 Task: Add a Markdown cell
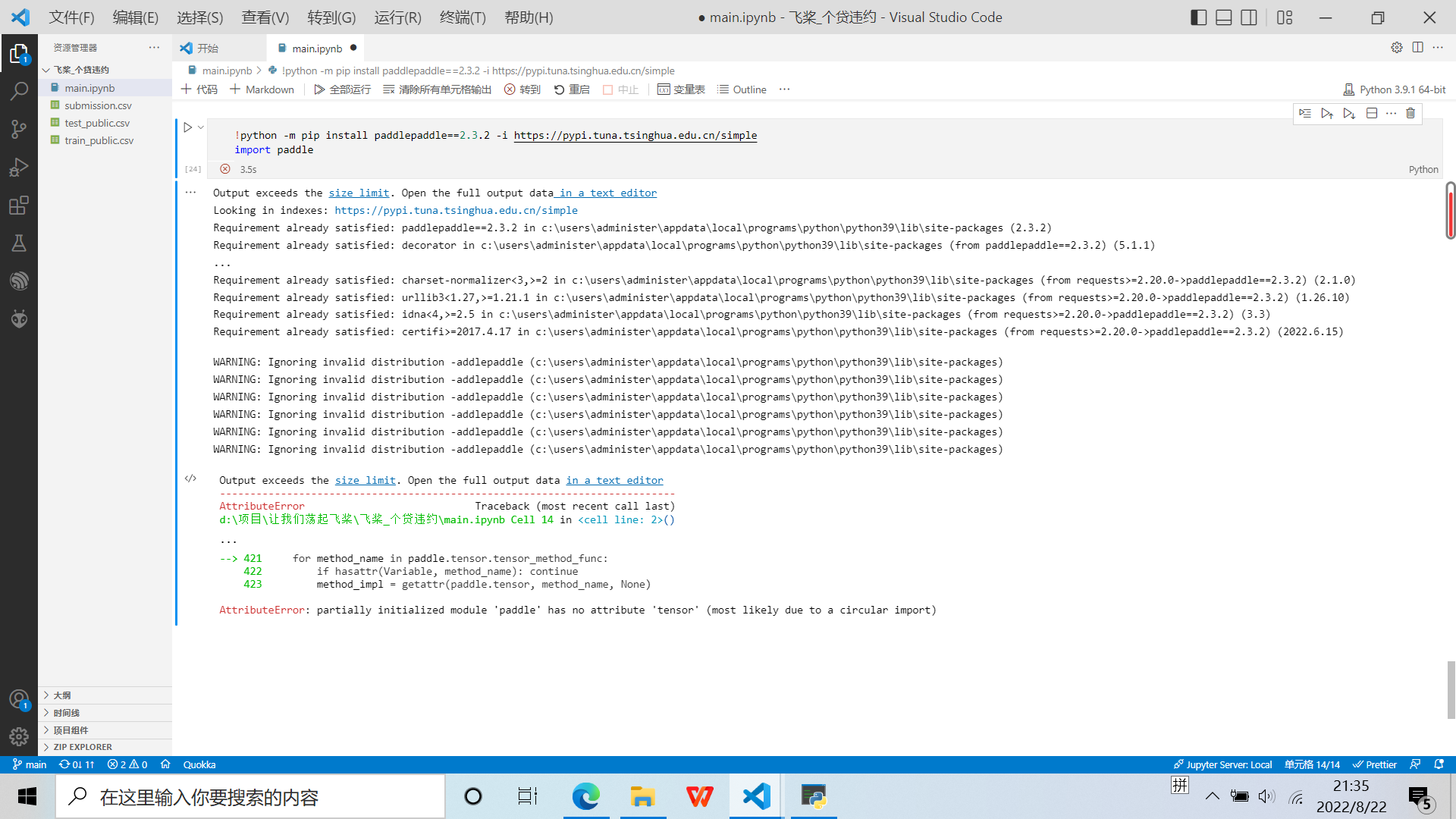(262, 89)
